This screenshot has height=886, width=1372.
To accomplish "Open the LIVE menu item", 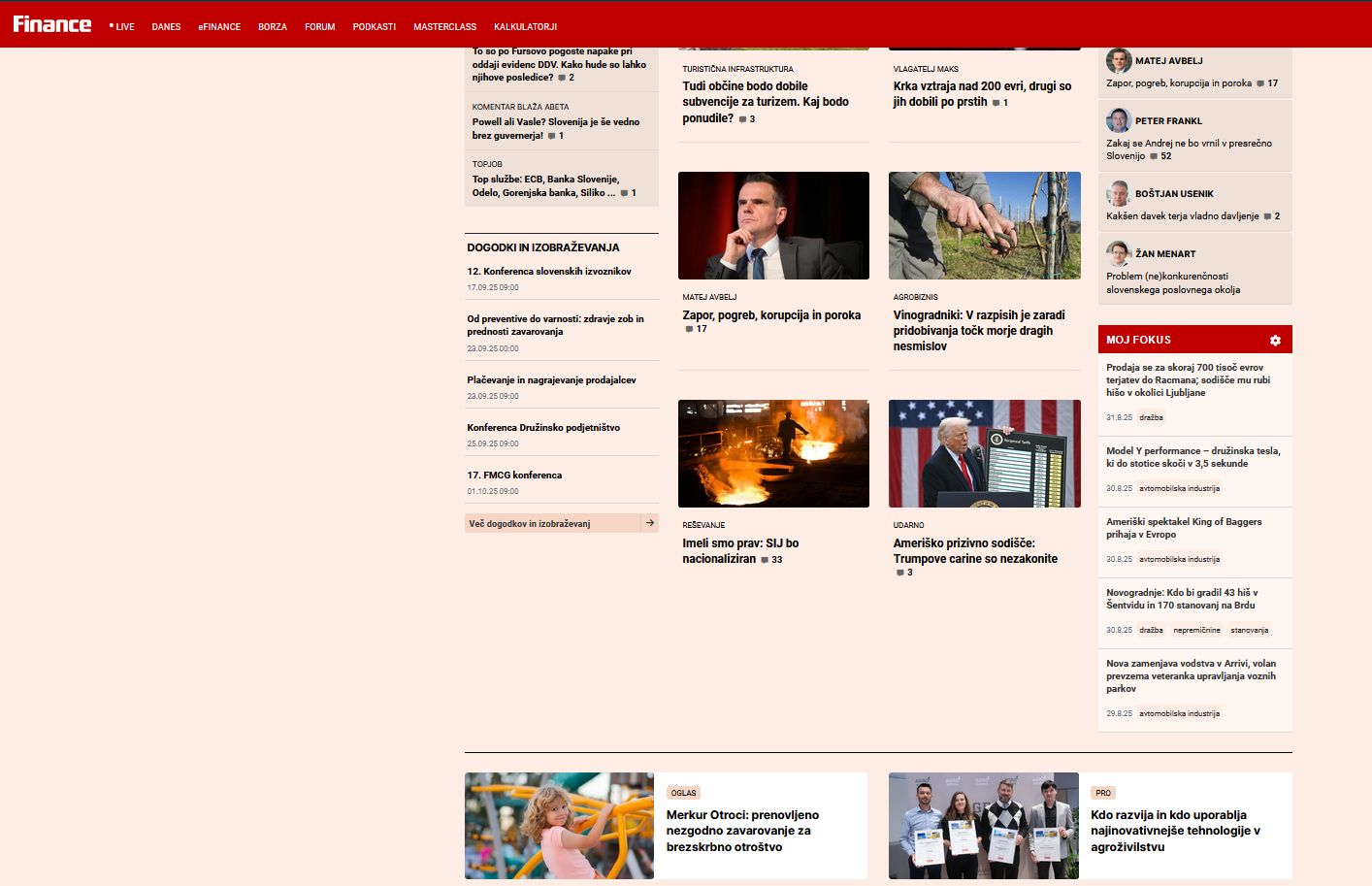I will pyautogui.click(x=122, y=27).
